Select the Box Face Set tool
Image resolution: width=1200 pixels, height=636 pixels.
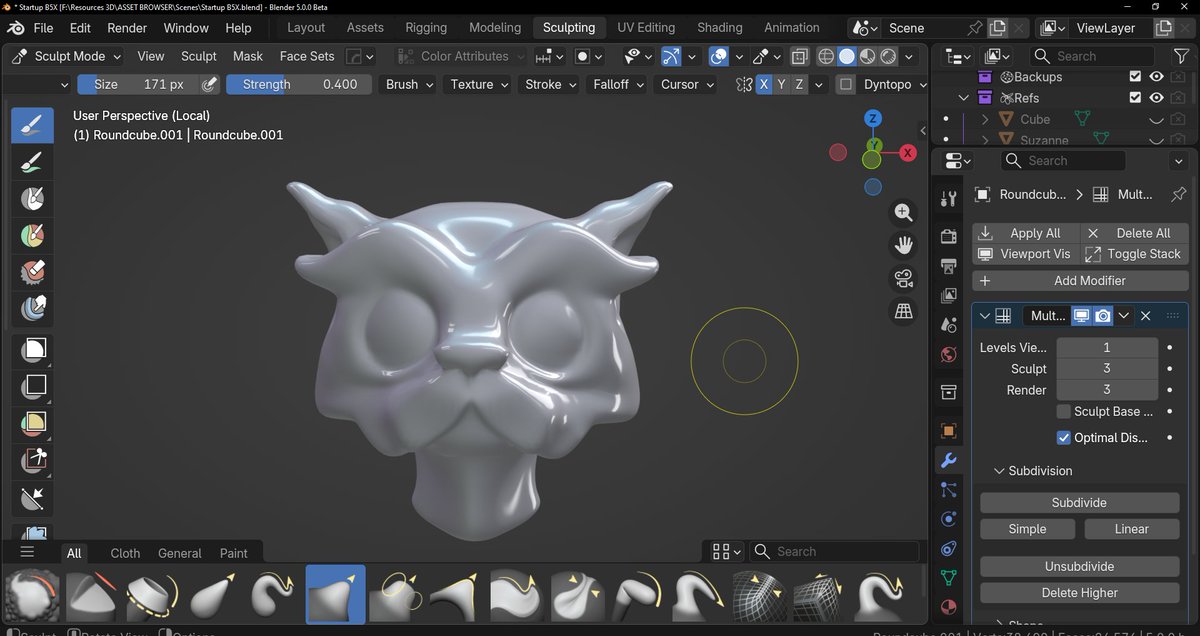[34, 423]
